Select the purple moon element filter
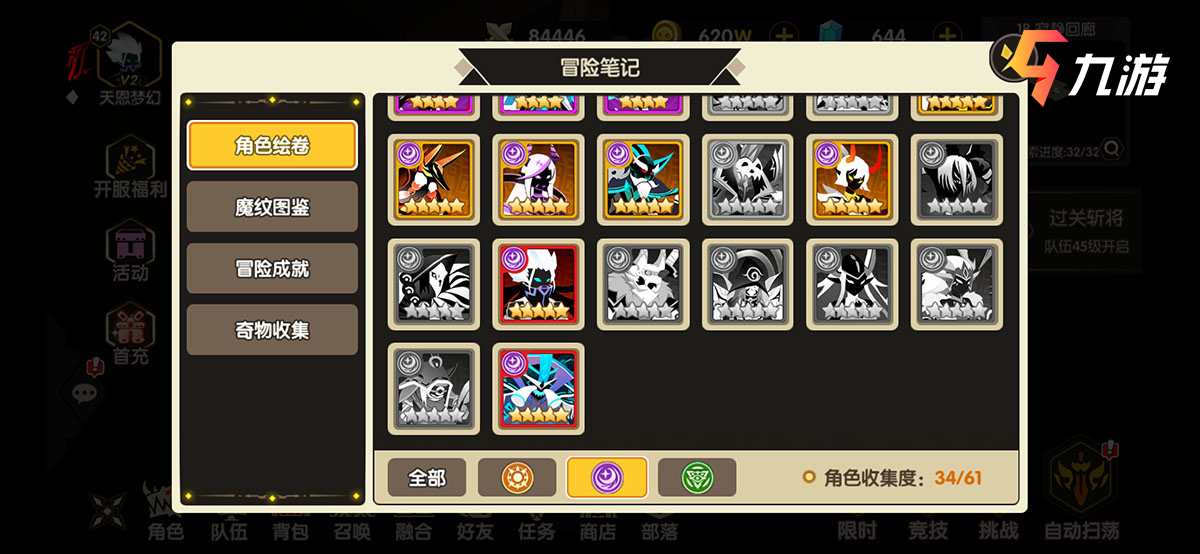 (606, 478)
